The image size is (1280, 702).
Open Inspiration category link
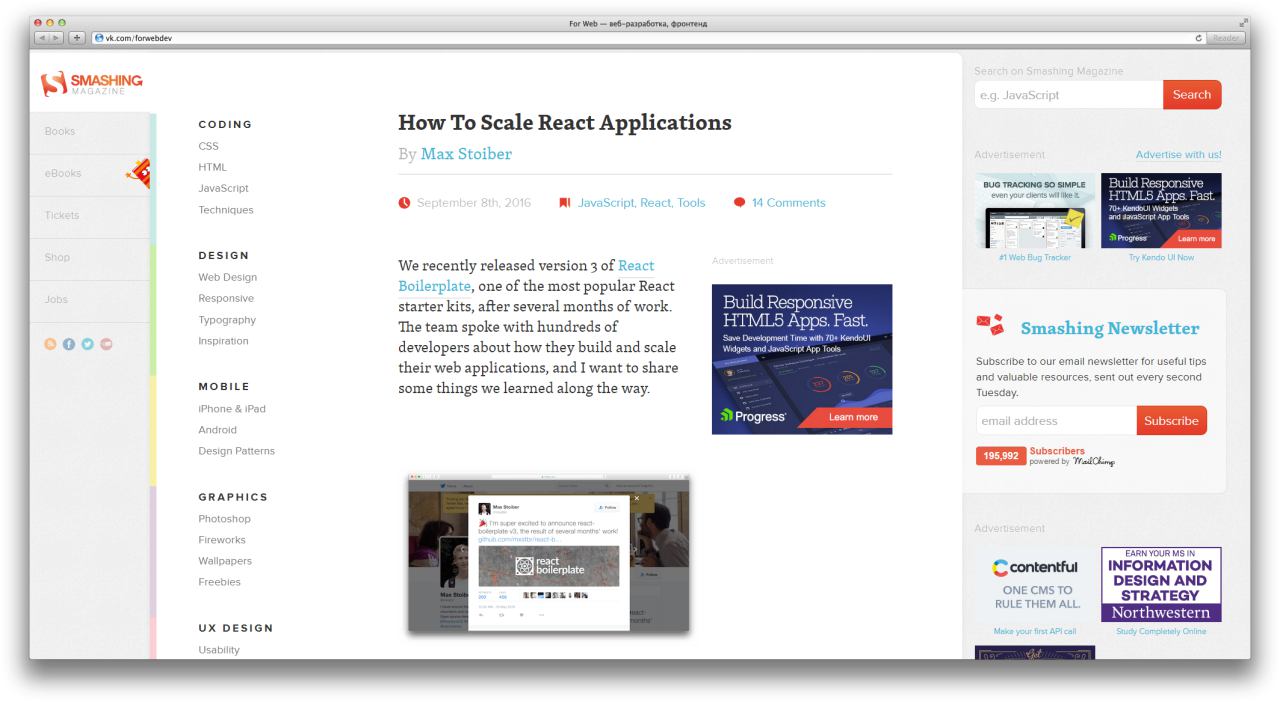pyautogui.click(x=223, y=341)
